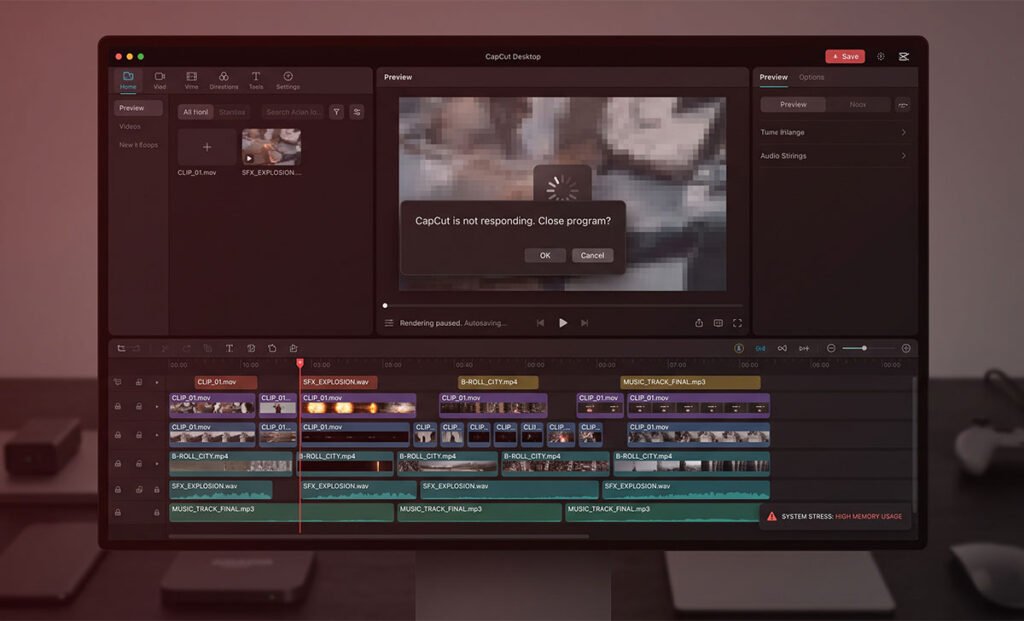
Task: Click the small icon button next to Noox
Action: (x=903, y=104)
